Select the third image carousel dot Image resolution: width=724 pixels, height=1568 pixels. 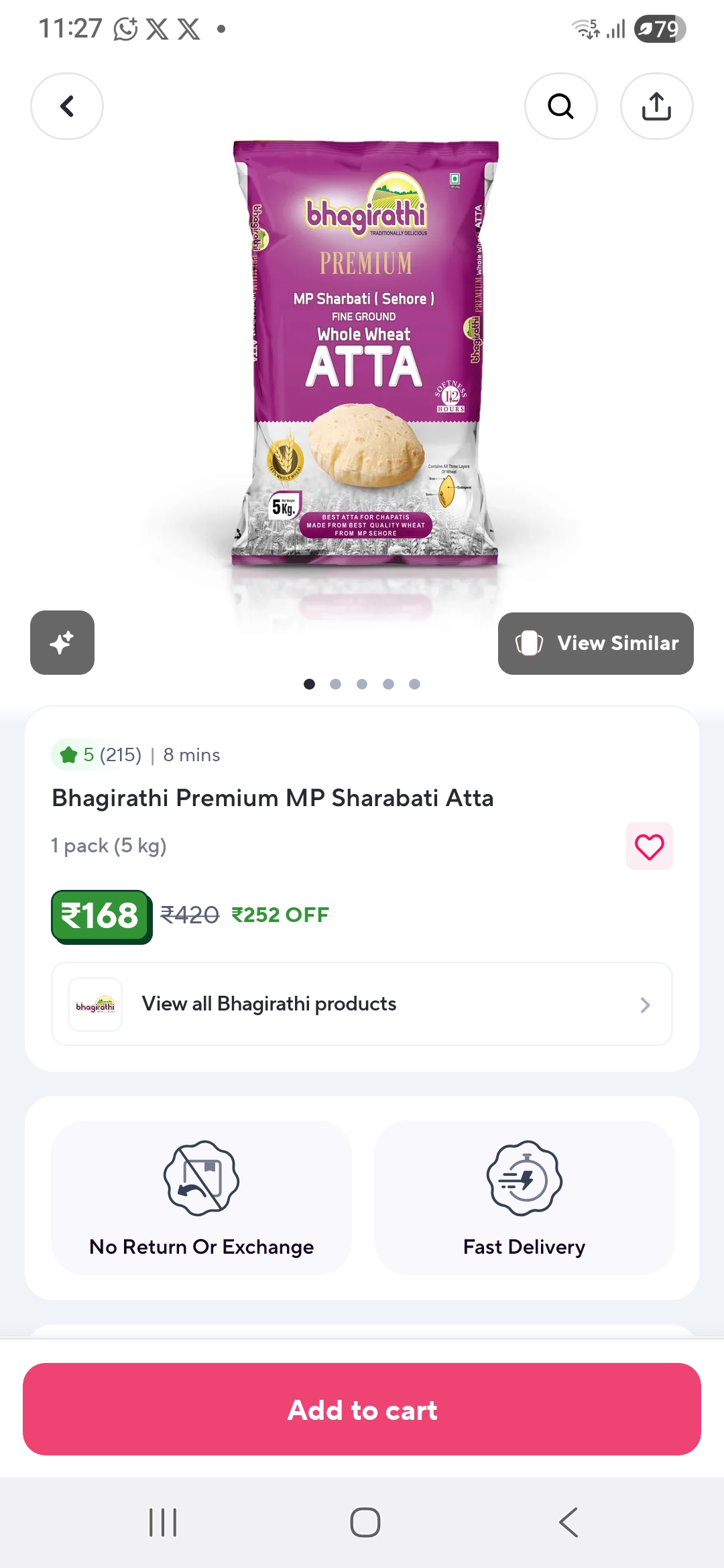[362, 684]
